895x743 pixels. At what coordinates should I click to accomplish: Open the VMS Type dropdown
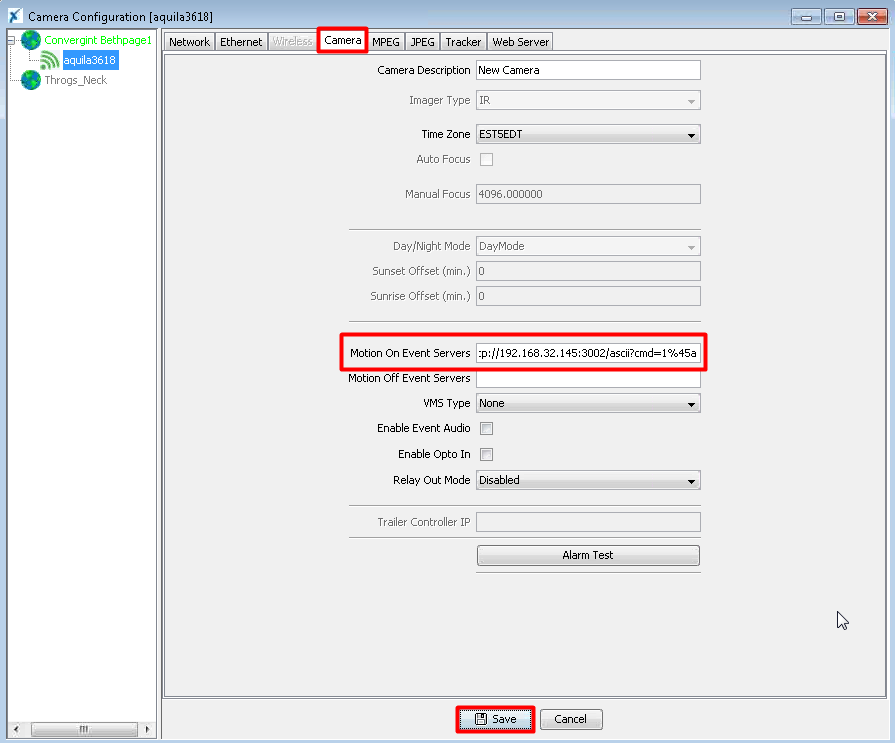tap(588, 403)
